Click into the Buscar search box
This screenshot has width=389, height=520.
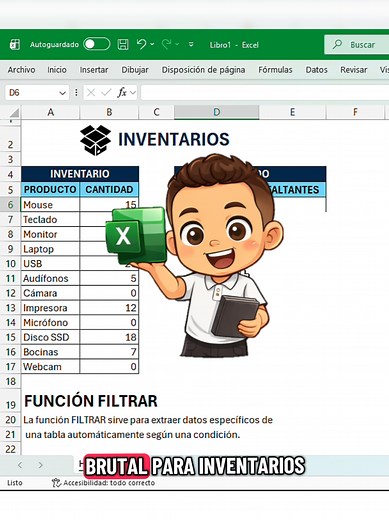click(x=357, y=44)
